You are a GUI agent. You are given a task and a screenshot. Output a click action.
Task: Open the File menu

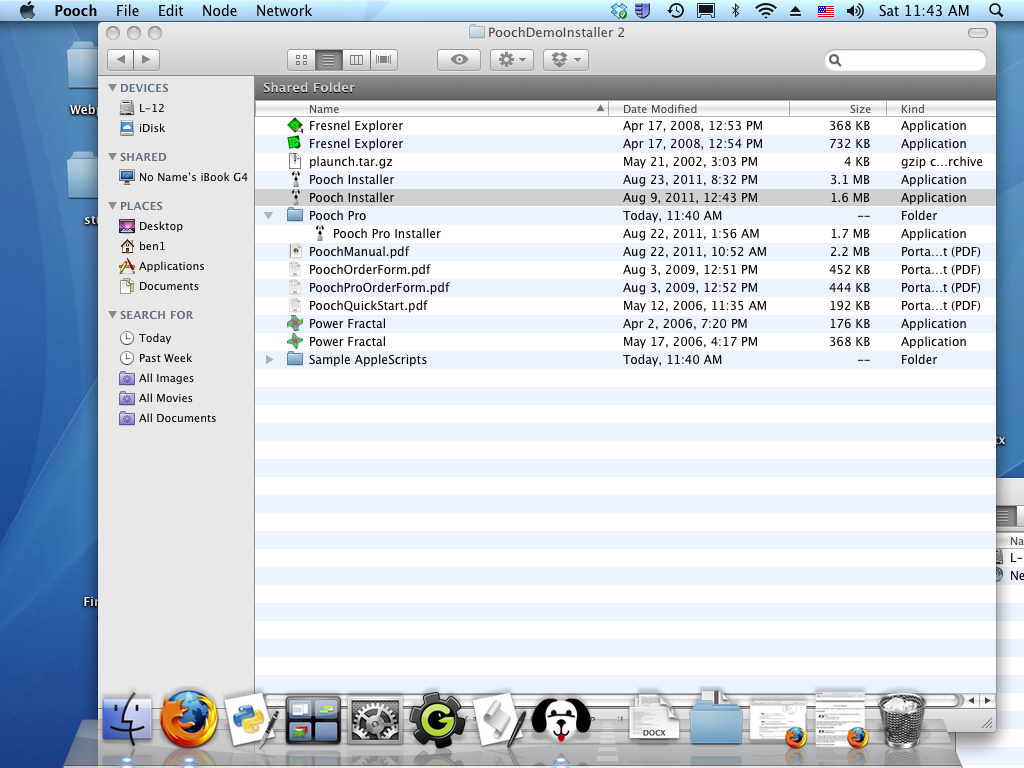pos(127,10)
